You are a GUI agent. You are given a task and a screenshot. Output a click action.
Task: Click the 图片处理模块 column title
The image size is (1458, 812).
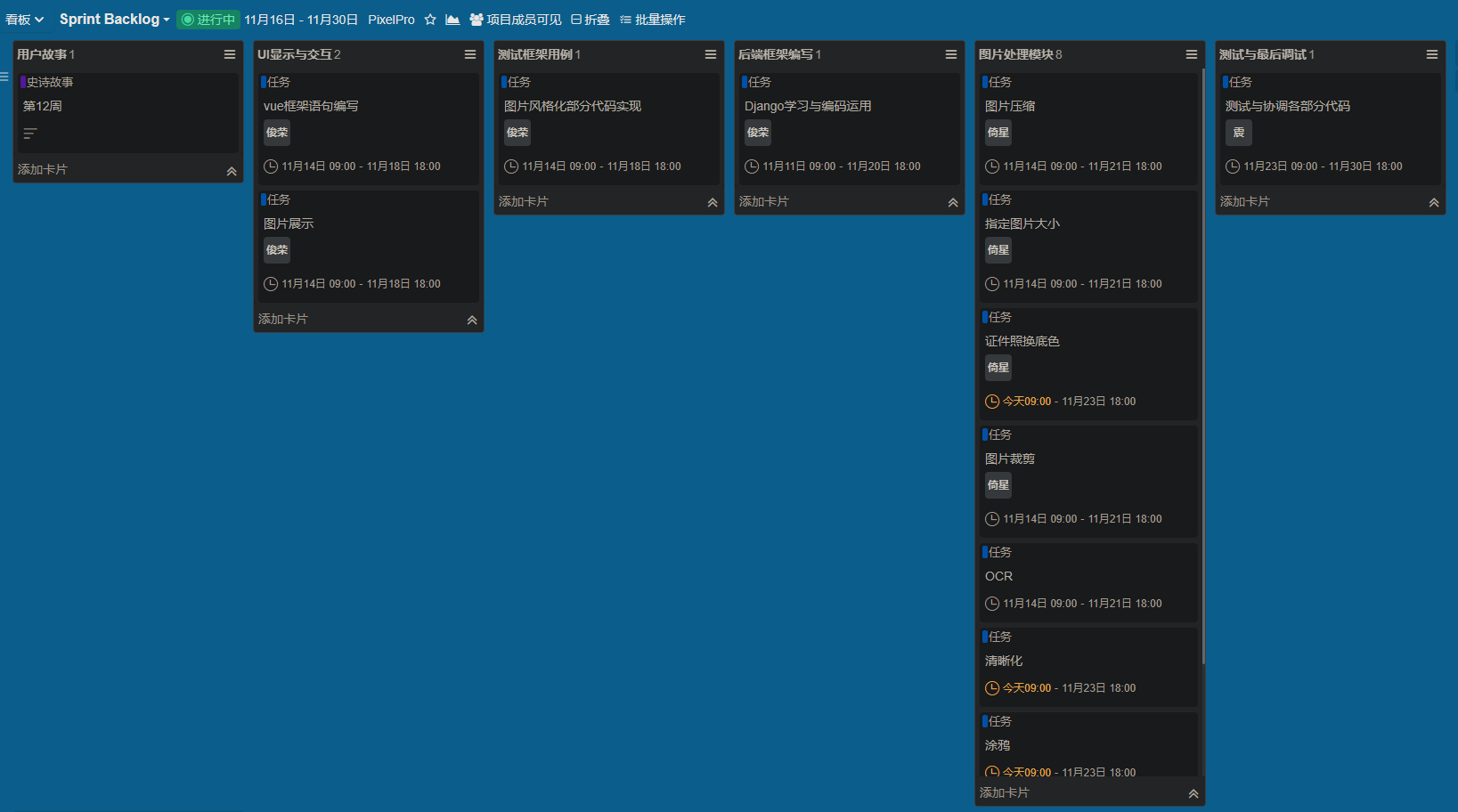coord(1014,54)
